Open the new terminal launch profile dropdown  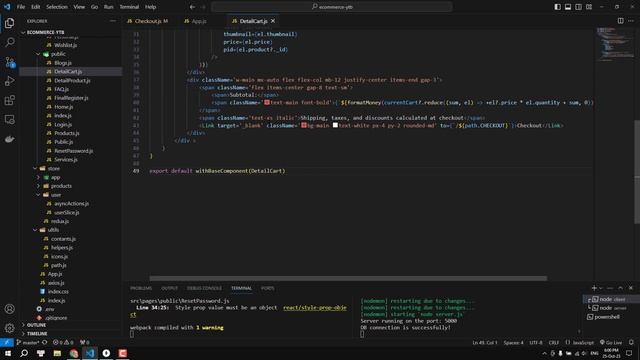click(x=600, y=288)
